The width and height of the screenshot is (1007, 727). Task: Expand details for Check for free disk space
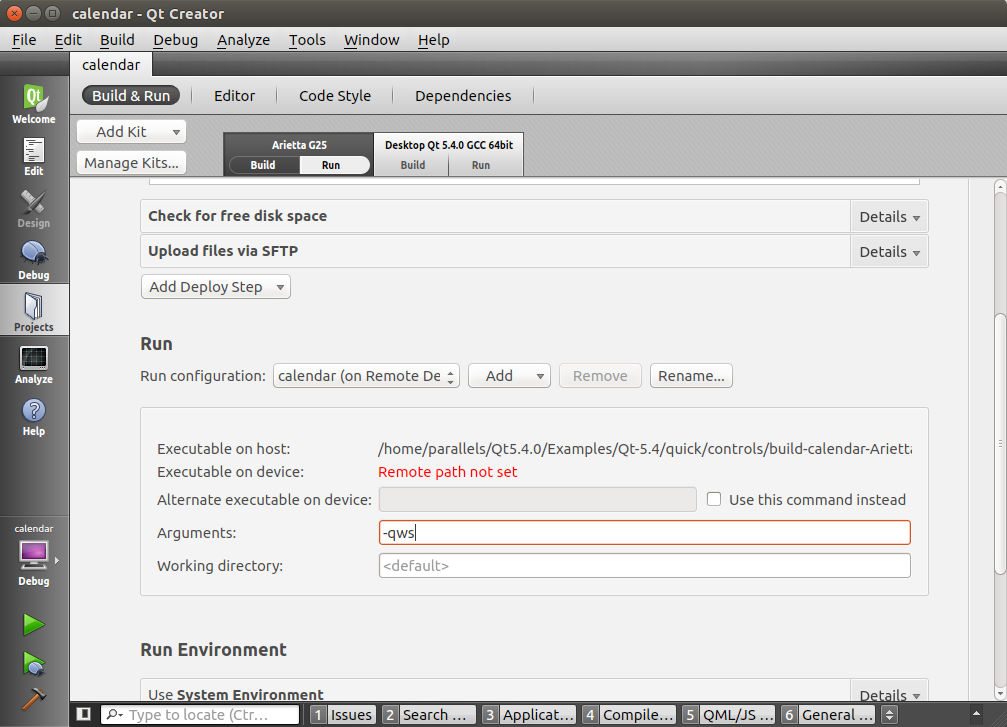pyautogui.click(x=889, y=217)
